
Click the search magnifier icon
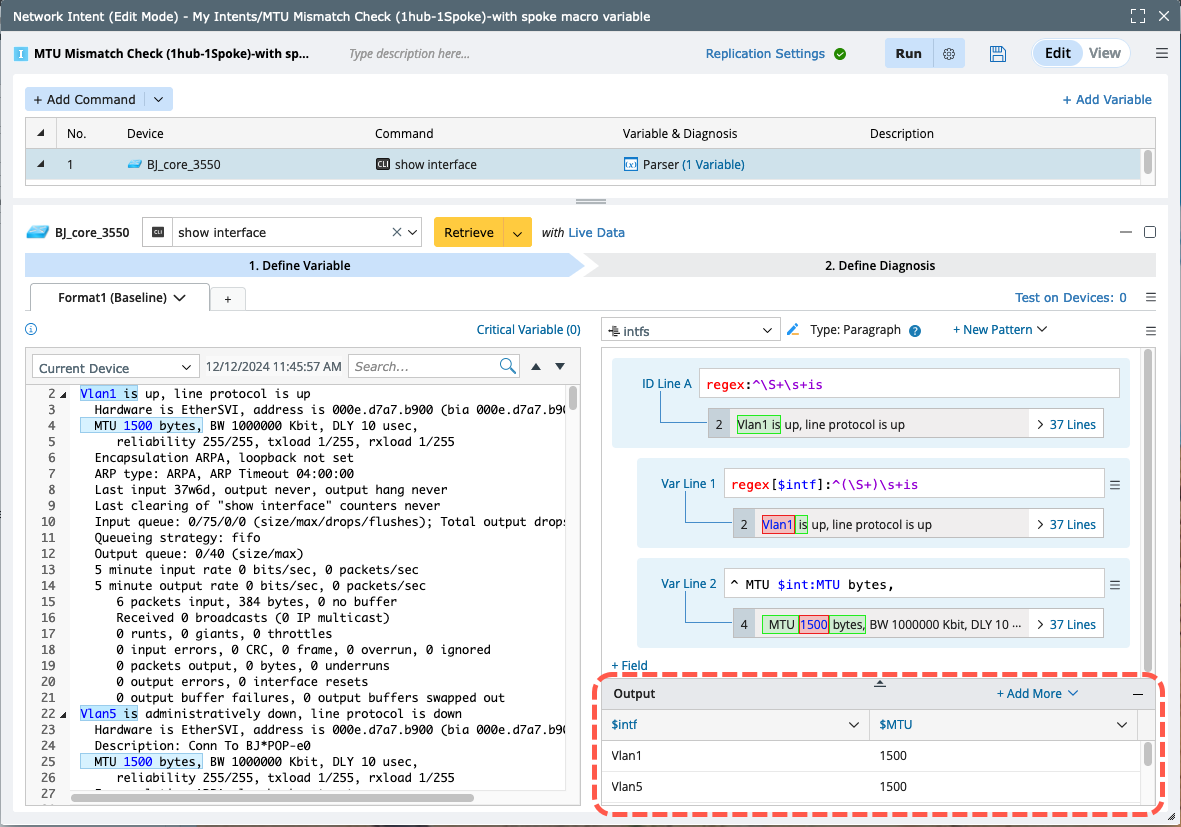pos(508,367)
